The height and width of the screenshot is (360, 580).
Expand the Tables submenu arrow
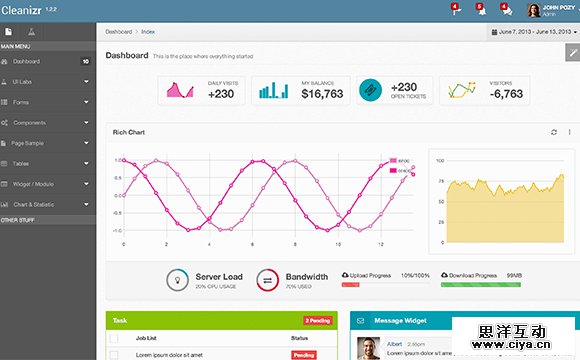86,163
